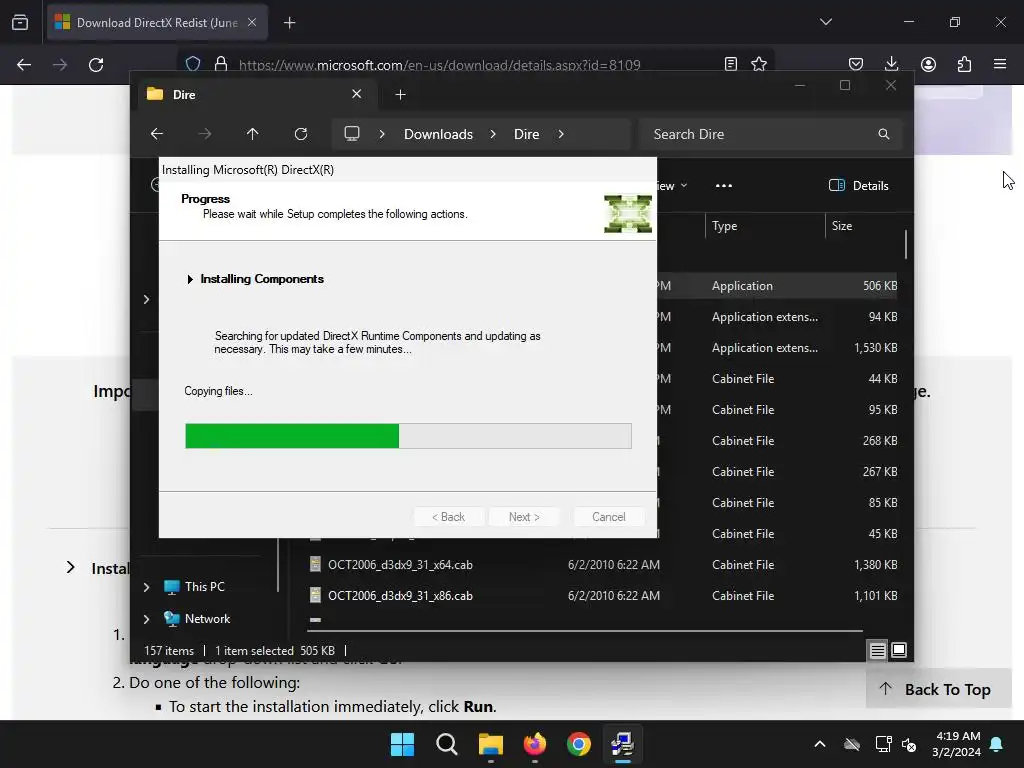Select OCT2006_d3dx9_31_x64.cab file
Viewport: 1024px width, 768px height.
point(400,565)
